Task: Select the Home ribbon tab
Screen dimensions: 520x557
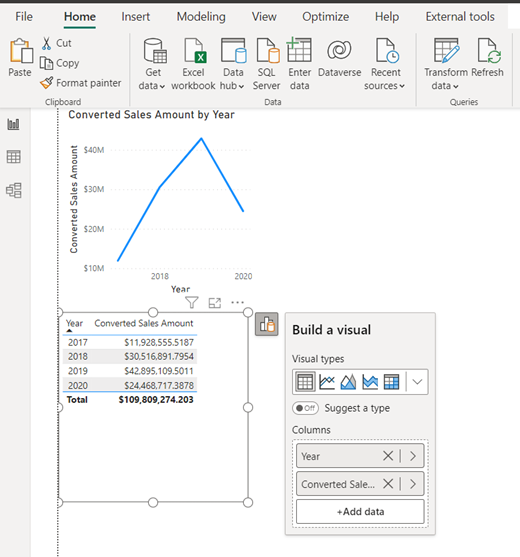Action: (80, 17)
